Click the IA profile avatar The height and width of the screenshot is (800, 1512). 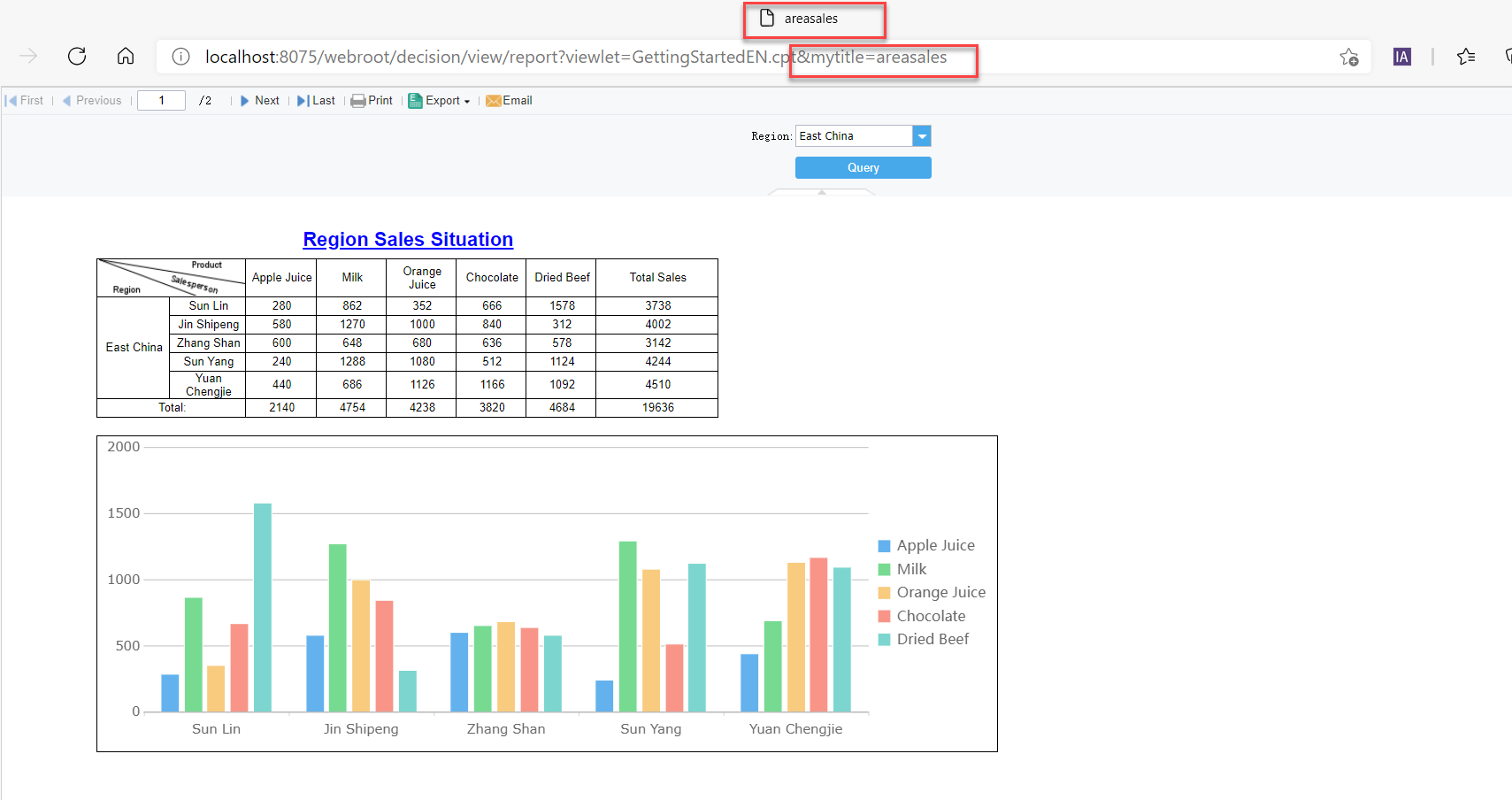(1401, 56)
